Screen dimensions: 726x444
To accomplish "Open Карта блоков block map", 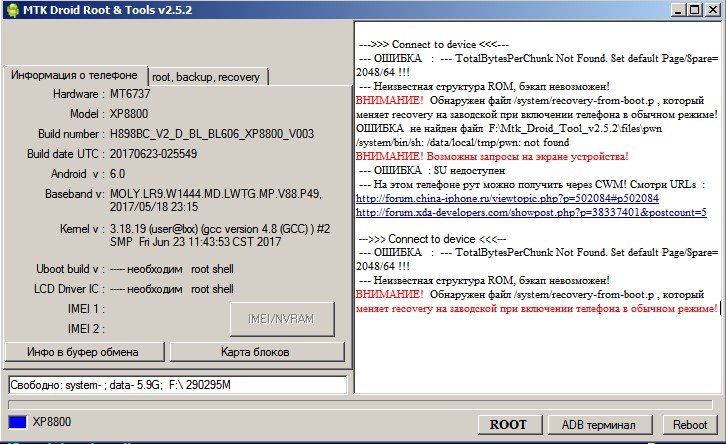I will [255, 352].
